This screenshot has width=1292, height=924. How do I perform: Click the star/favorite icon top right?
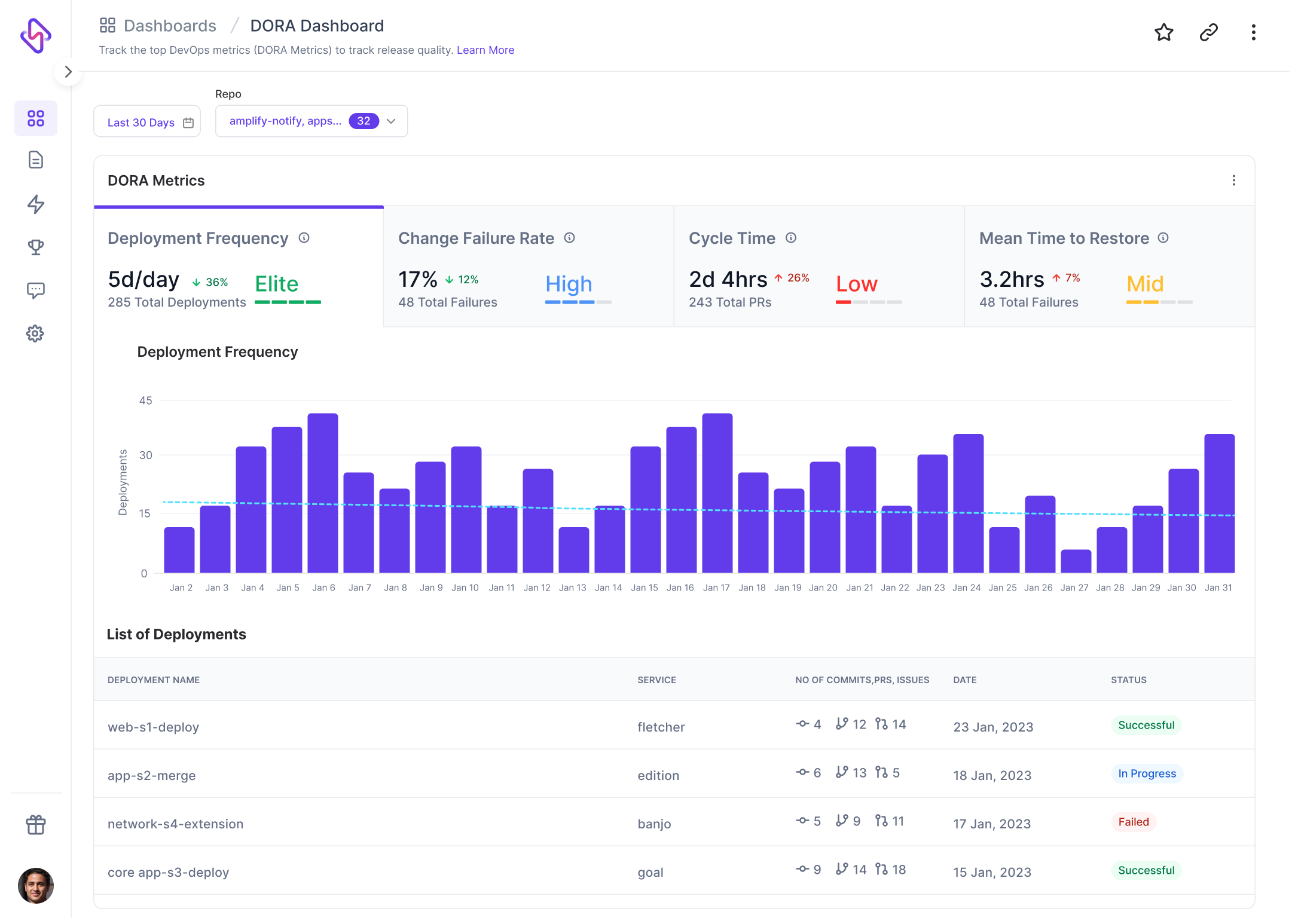pyautogui.click(x=1164, y=31)
